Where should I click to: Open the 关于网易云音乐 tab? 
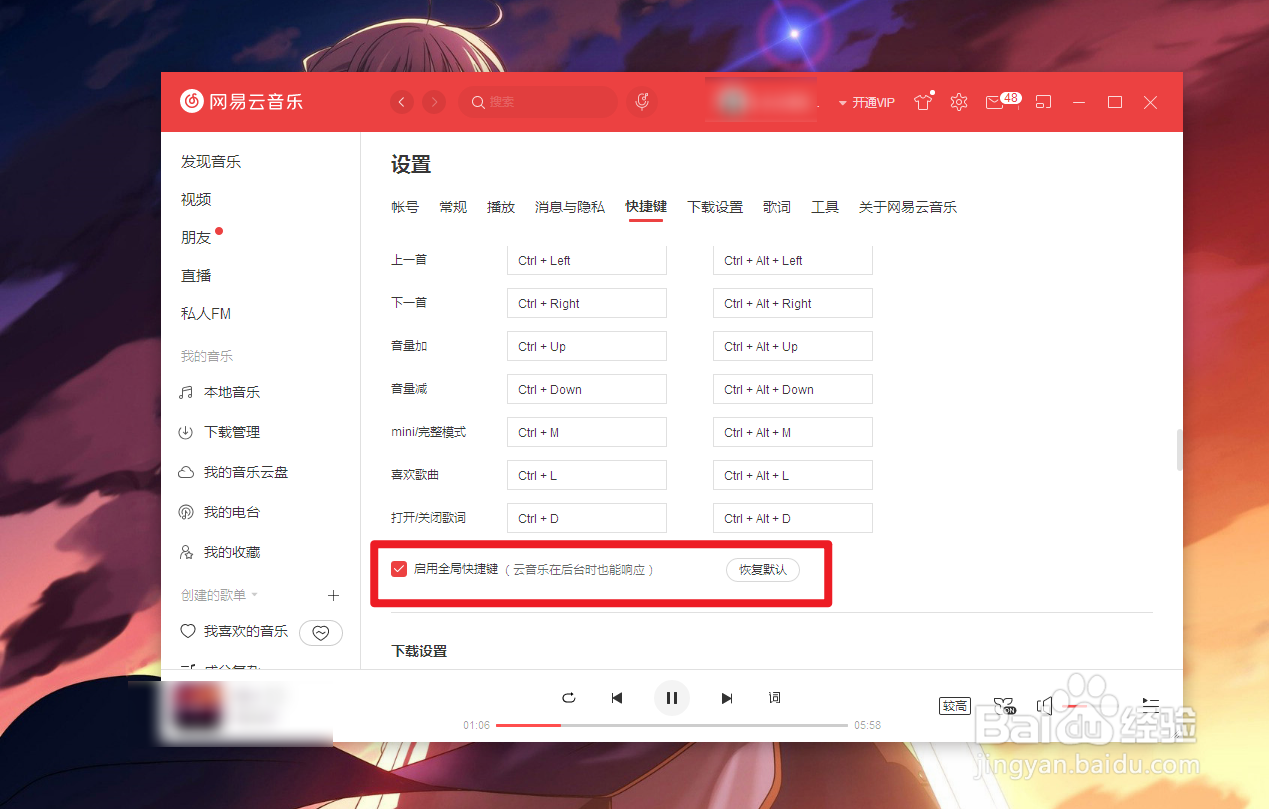click(908, 207)
